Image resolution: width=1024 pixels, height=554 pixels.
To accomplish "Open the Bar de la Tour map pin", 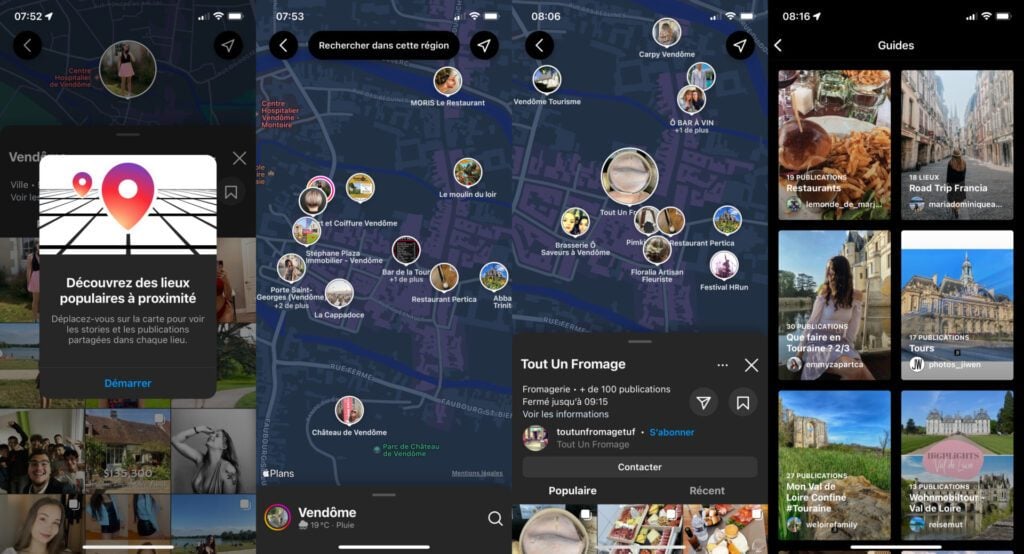I will coord(406,251).
